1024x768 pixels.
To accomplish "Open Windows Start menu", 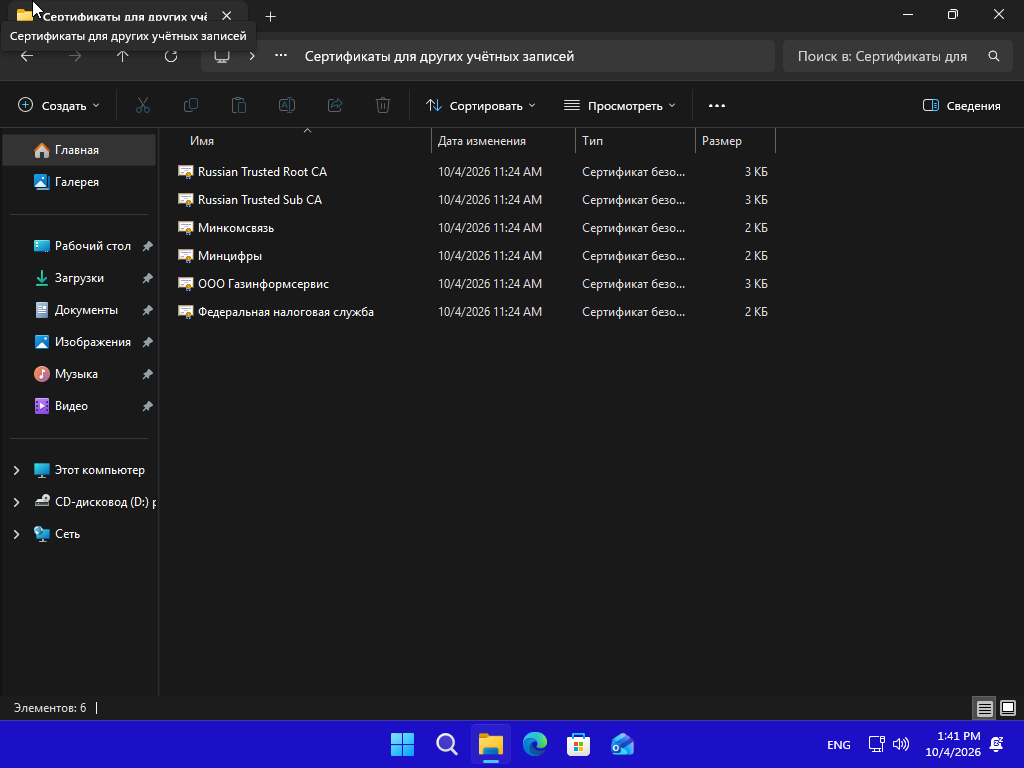I will point(402,744).
